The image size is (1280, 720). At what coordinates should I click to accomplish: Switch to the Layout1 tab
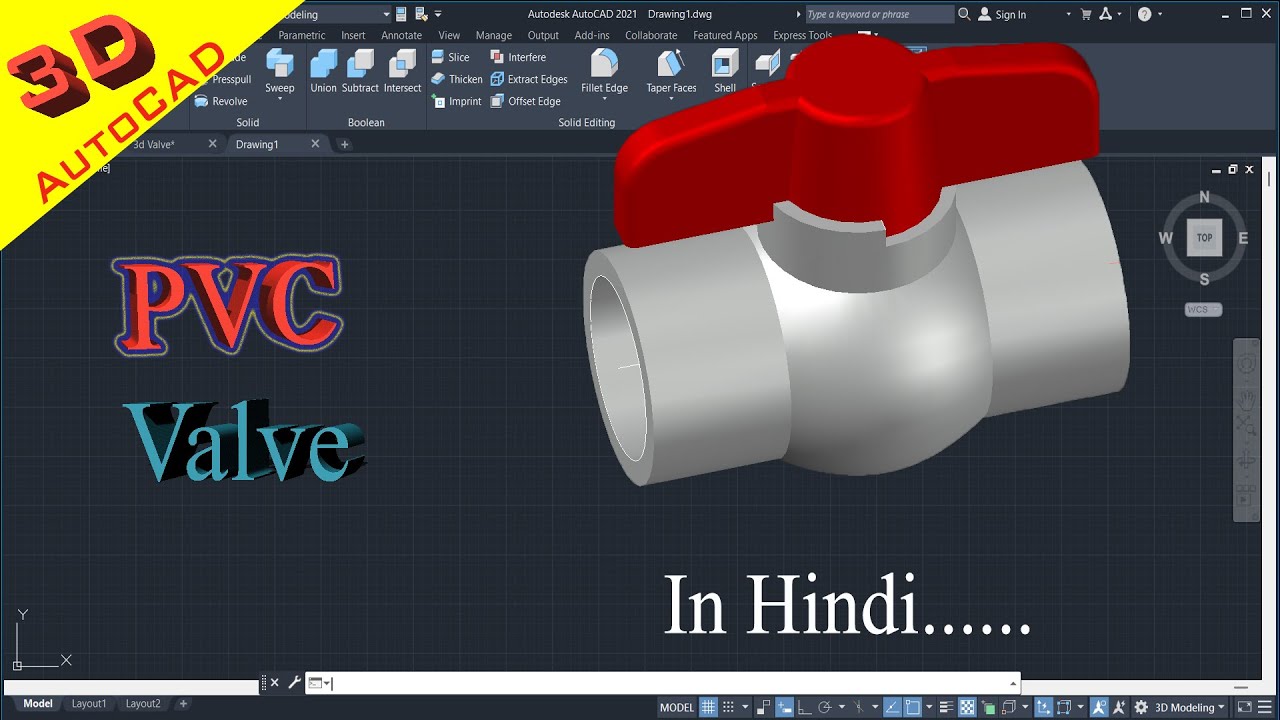[x=89, y=704]
